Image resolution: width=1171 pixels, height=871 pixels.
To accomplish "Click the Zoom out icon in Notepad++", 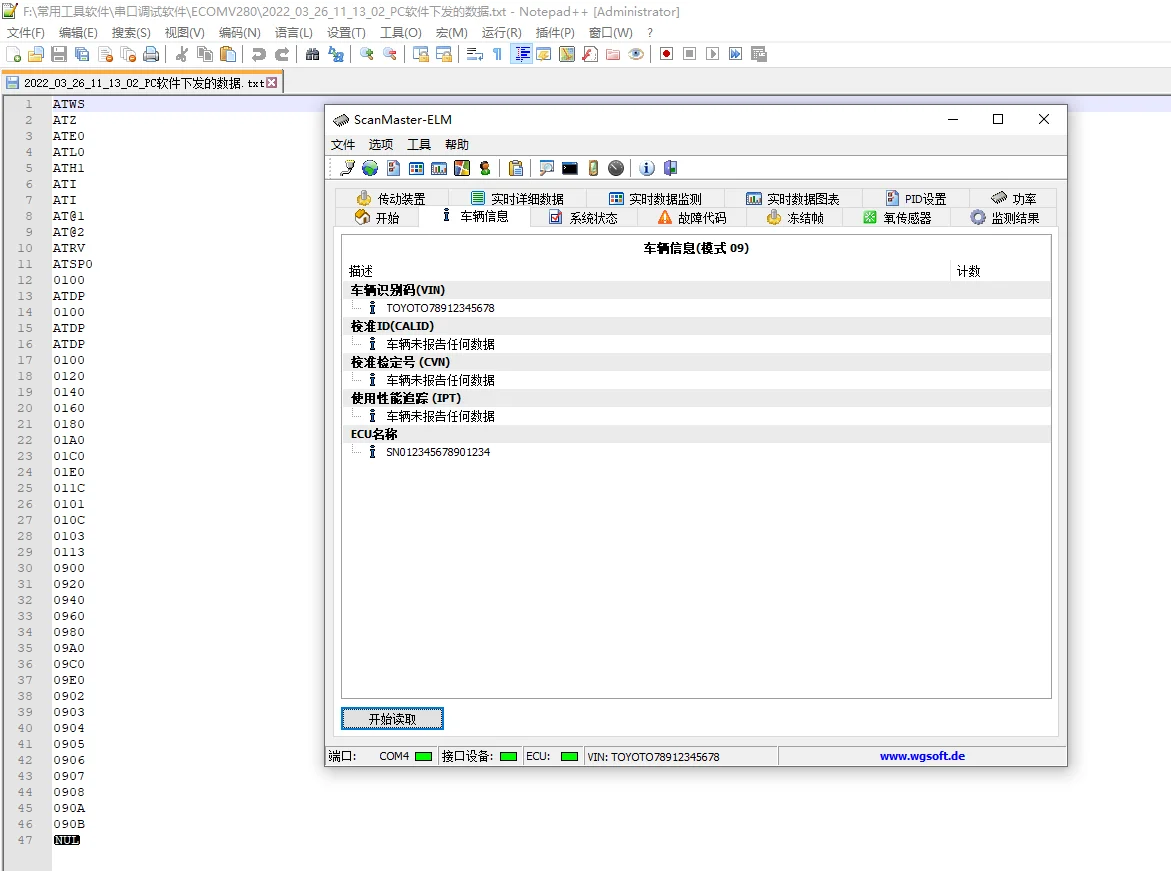I will [389, 54].
